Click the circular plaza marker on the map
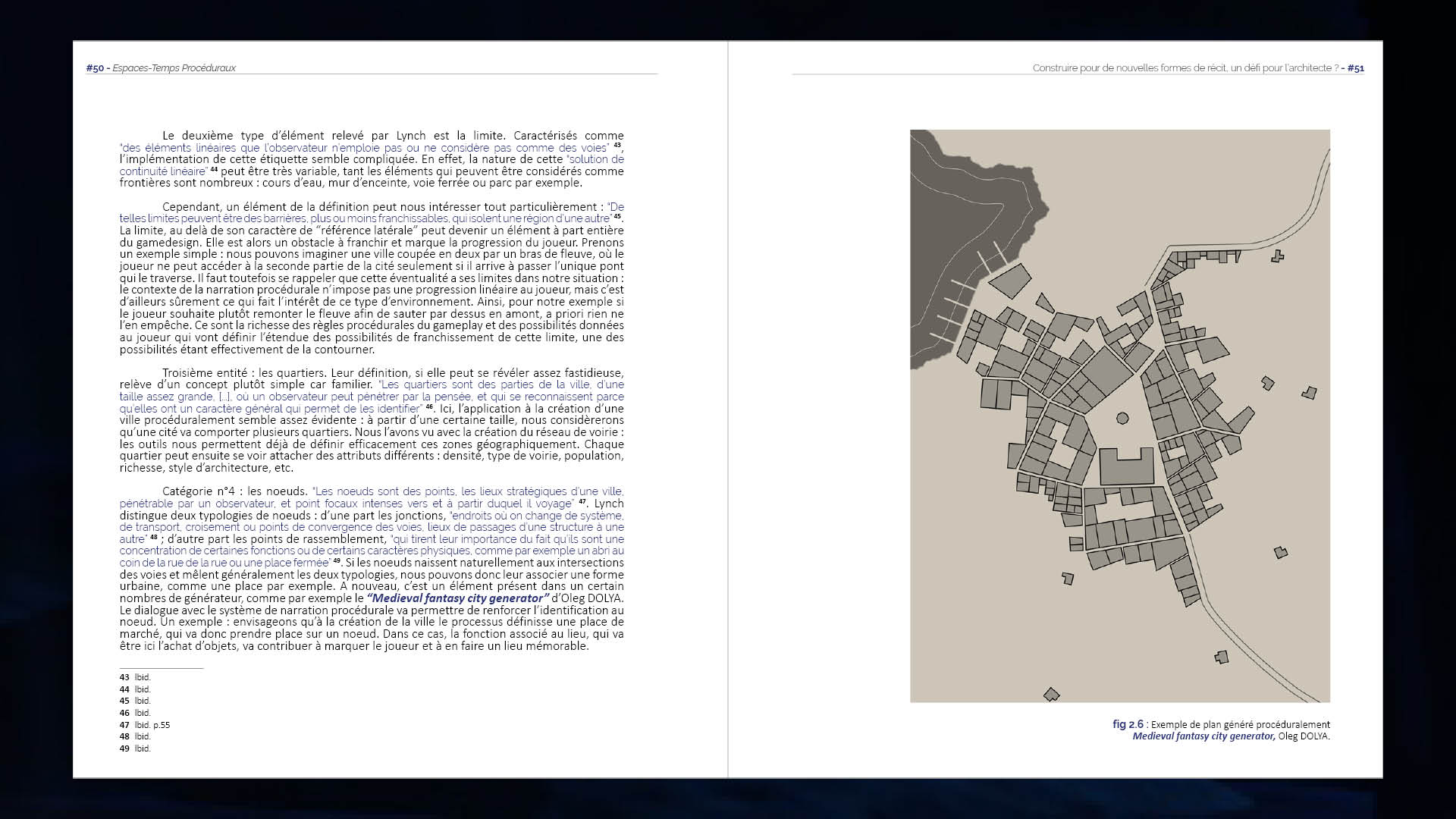 point(1122,419)
